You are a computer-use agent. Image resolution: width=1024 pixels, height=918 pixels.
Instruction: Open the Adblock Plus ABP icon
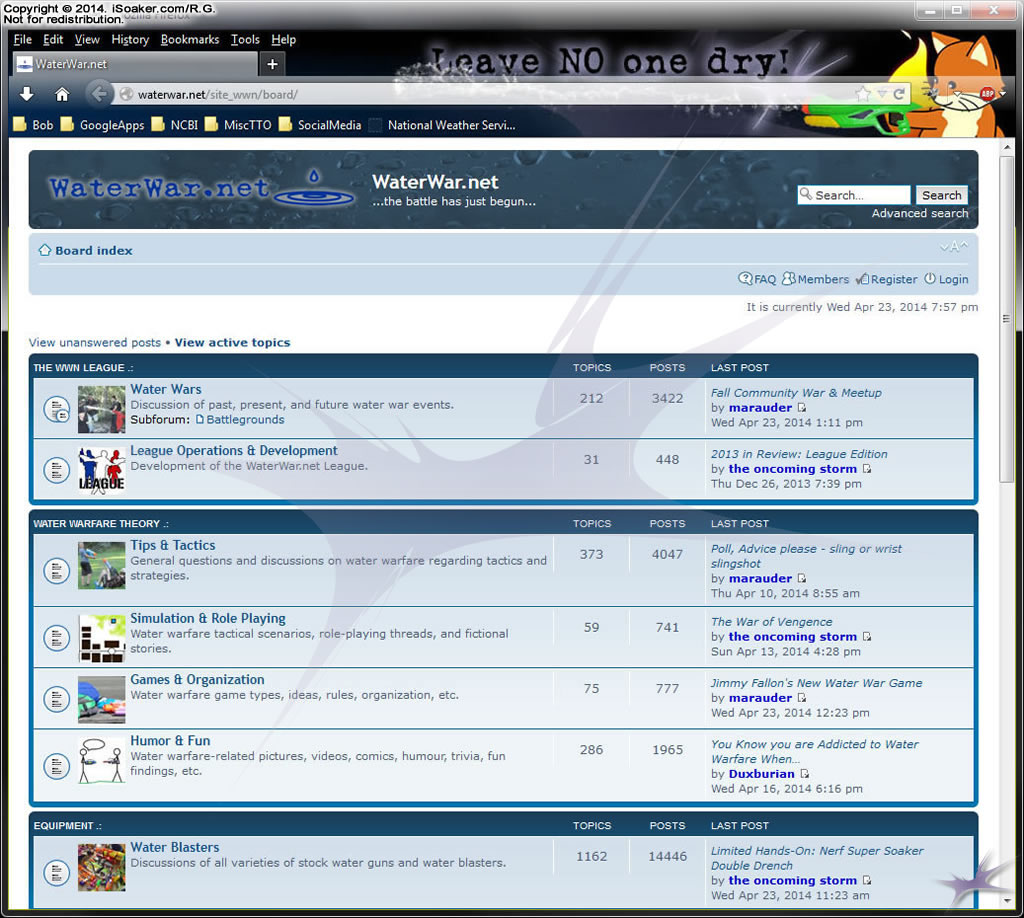click(987, 93)
